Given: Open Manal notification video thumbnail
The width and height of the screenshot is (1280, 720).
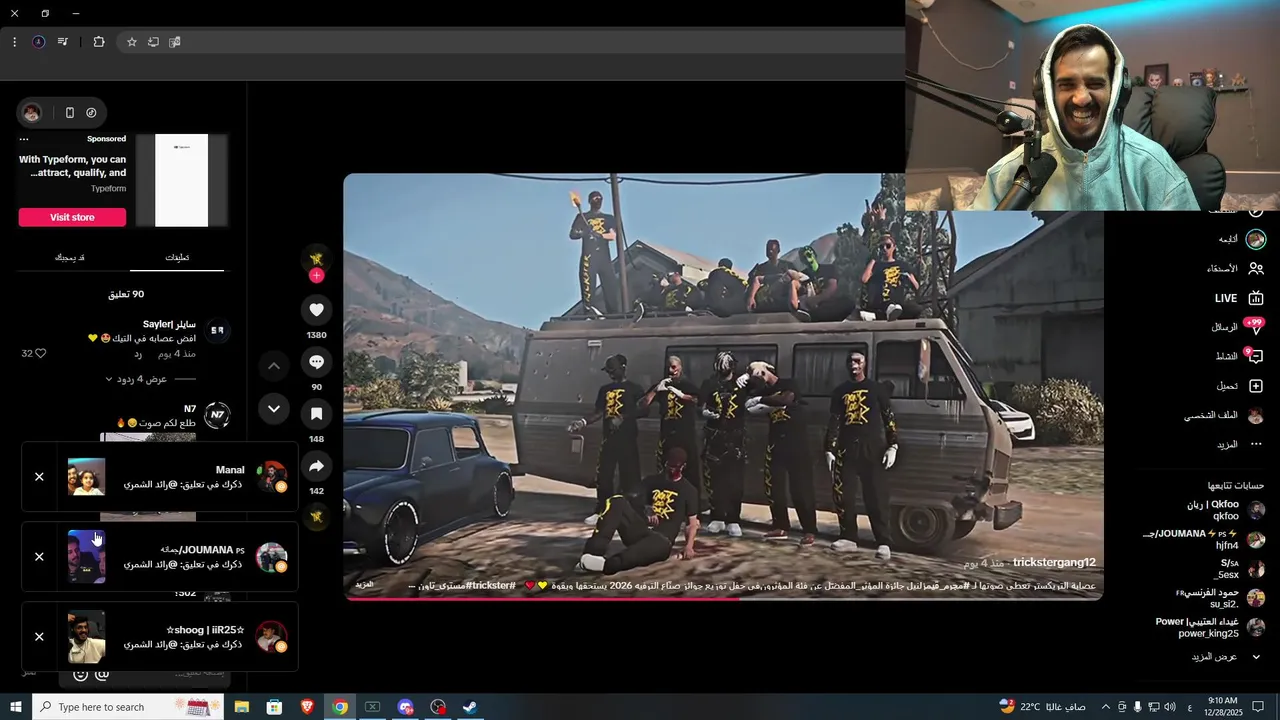Looking at the screenshot, I should point(86,477).
